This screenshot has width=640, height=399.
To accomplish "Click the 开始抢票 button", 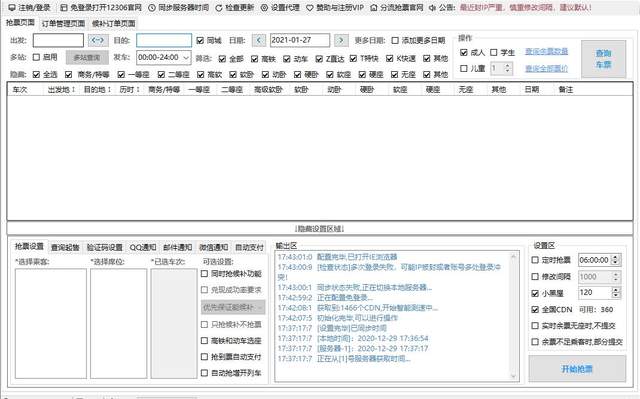I will pos(577,369).
